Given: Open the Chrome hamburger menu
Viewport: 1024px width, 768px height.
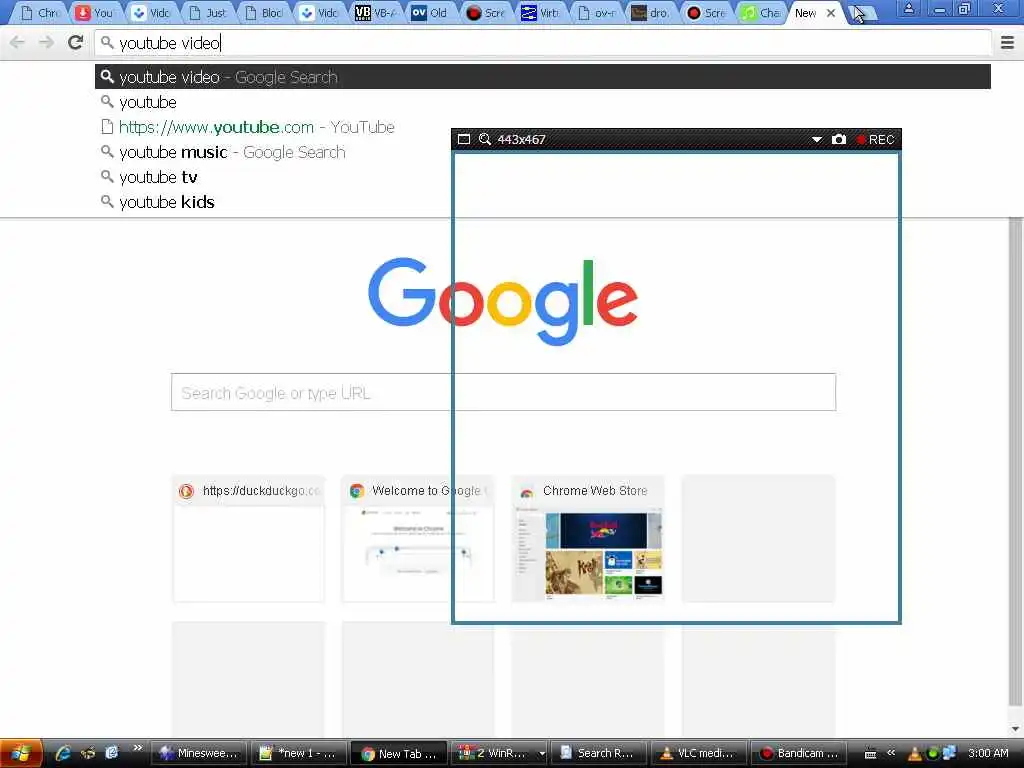Looking at the screenshot, I should 1007,43.
